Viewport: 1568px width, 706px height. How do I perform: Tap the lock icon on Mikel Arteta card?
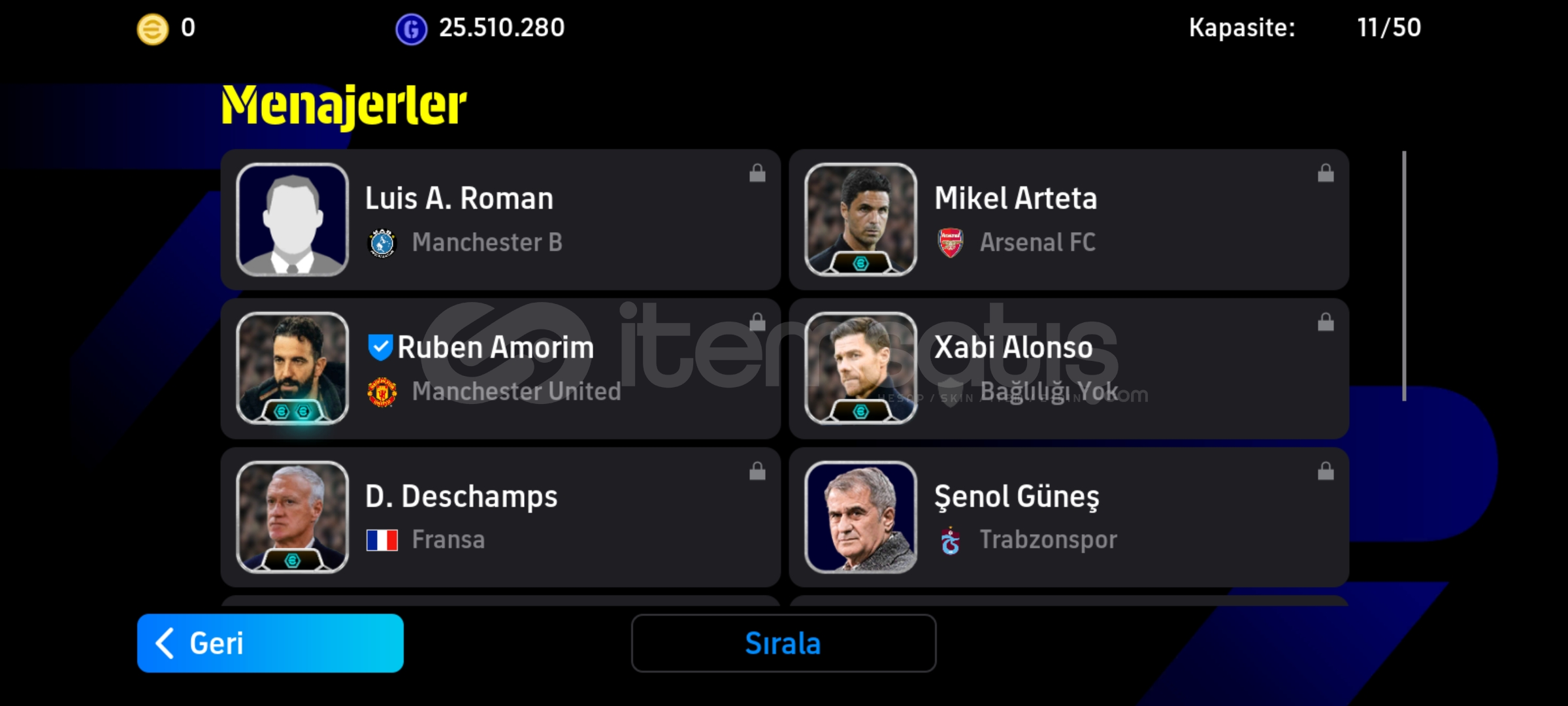coord(1326,173)
